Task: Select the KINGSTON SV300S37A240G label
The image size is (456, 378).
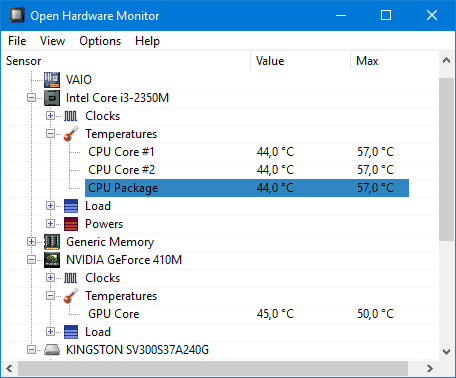Action: click(137, 350)
